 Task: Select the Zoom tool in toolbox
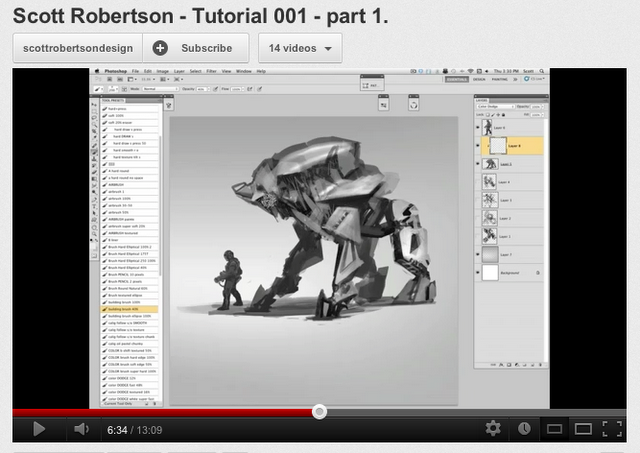94,234
